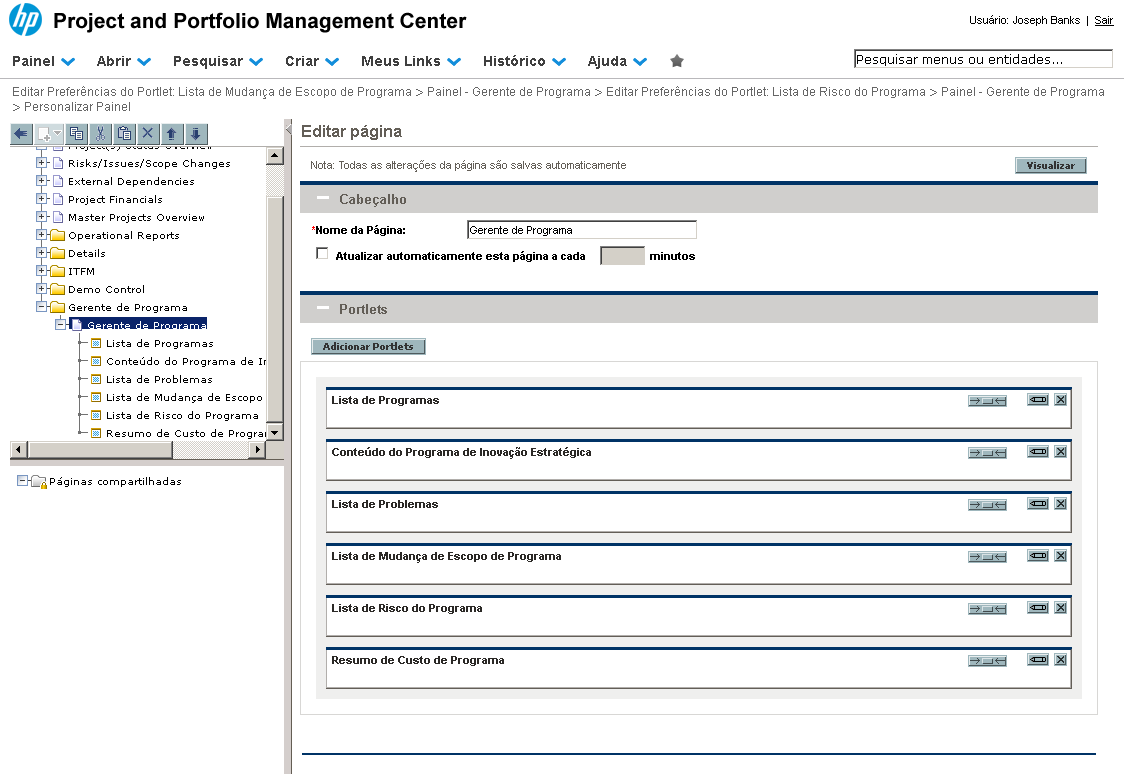
Task: Expand the Operational Reports folder
Action: click(x=42, y=236)
